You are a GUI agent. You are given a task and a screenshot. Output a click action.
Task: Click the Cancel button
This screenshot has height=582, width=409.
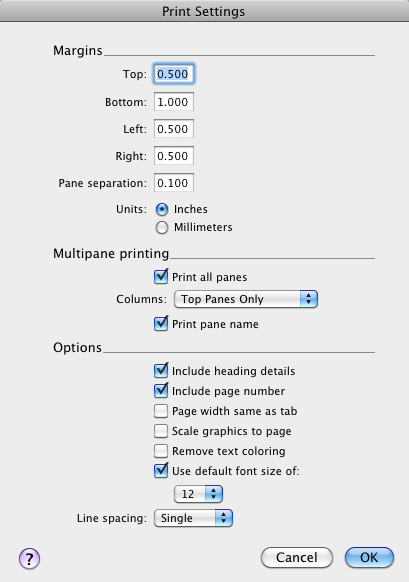click(297, 558)
